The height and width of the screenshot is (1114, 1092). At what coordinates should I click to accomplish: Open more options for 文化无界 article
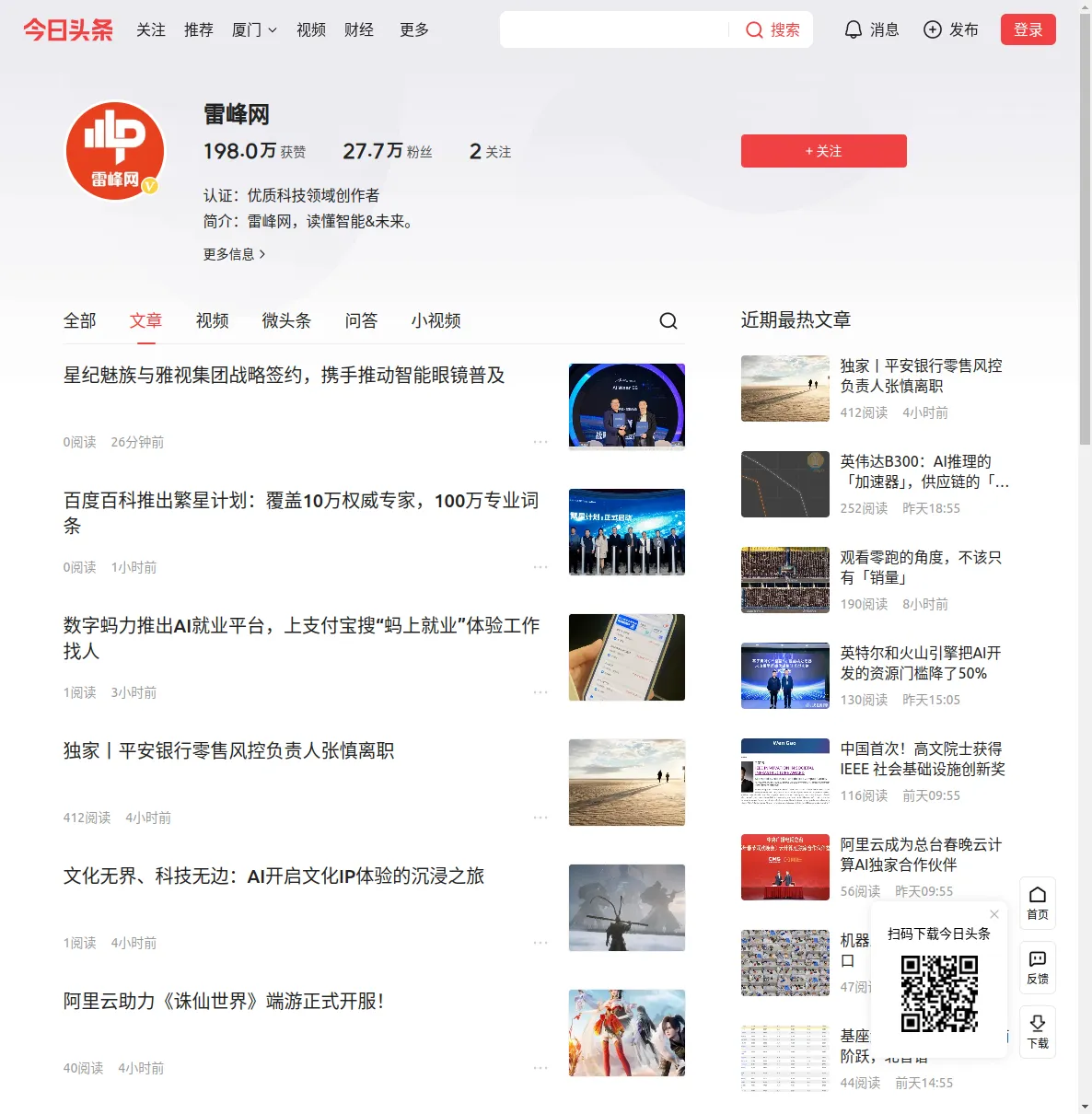coord(540,943)
